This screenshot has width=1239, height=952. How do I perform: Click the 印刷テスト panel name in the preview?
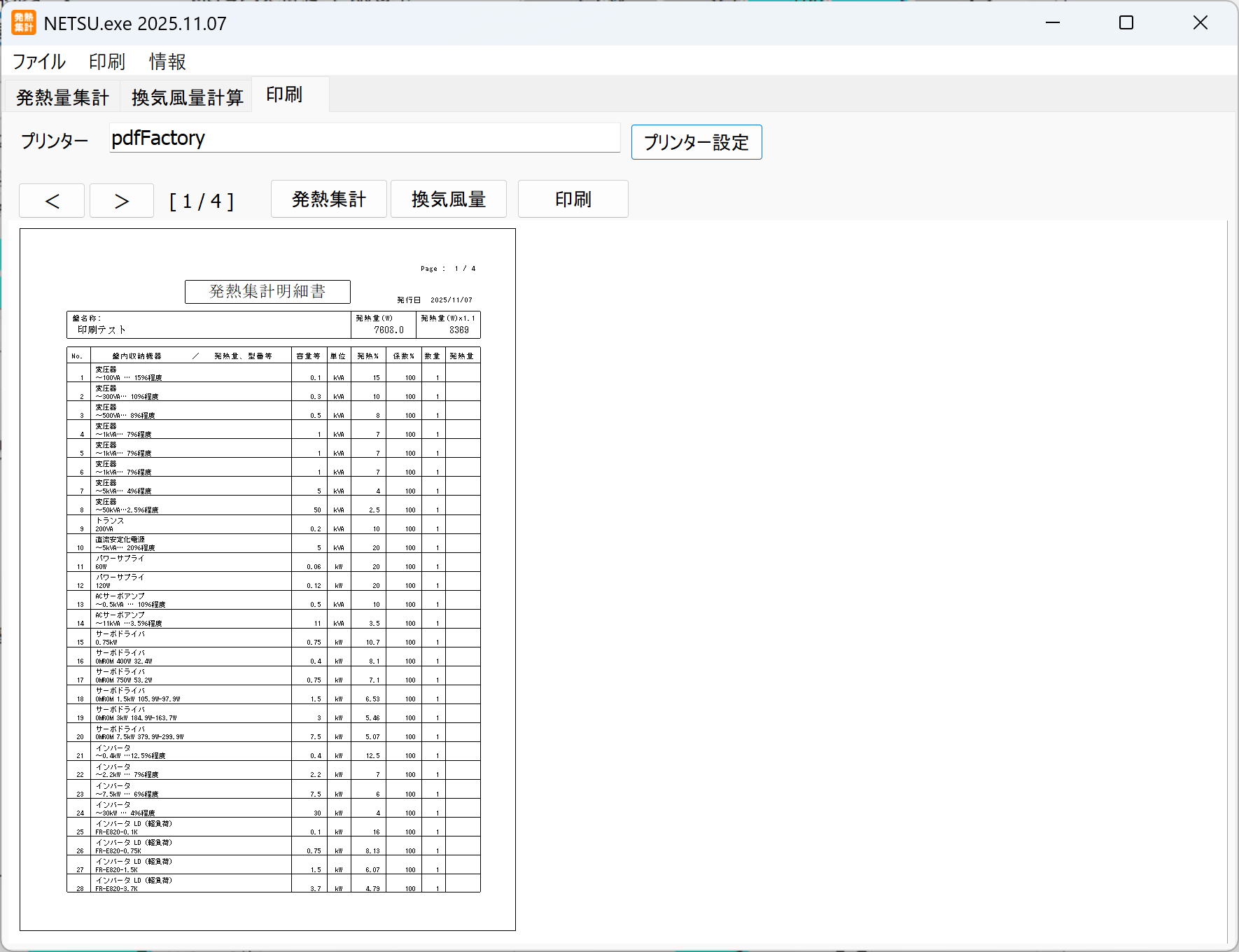click(x=102, y=330)
